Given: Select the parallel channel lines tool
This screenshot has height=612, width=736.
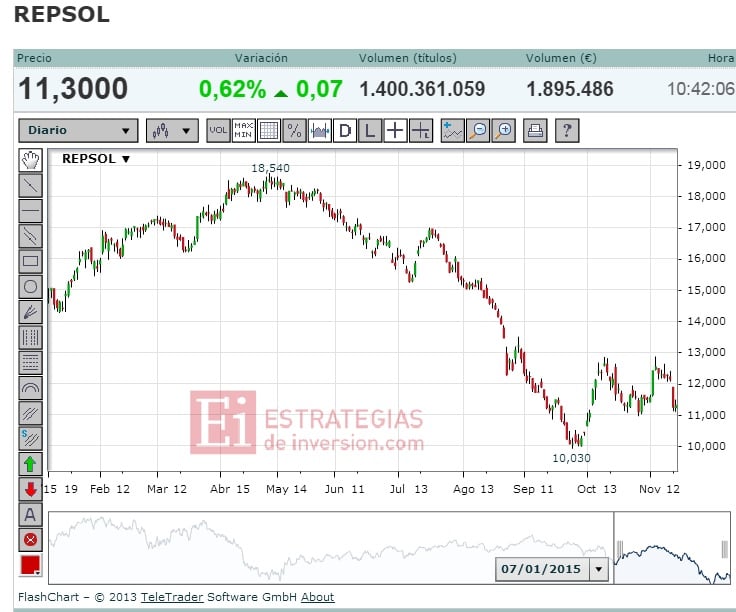Looking at the screenshot, I should coord(31,236).
